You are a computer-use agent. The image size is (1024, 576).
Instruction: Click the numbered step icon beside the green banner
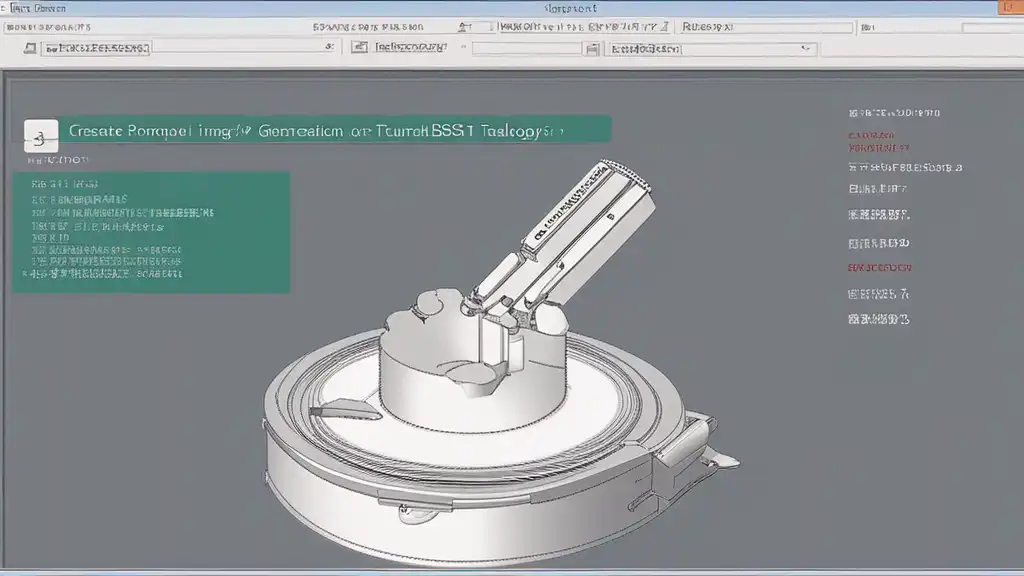coord(39,132)
